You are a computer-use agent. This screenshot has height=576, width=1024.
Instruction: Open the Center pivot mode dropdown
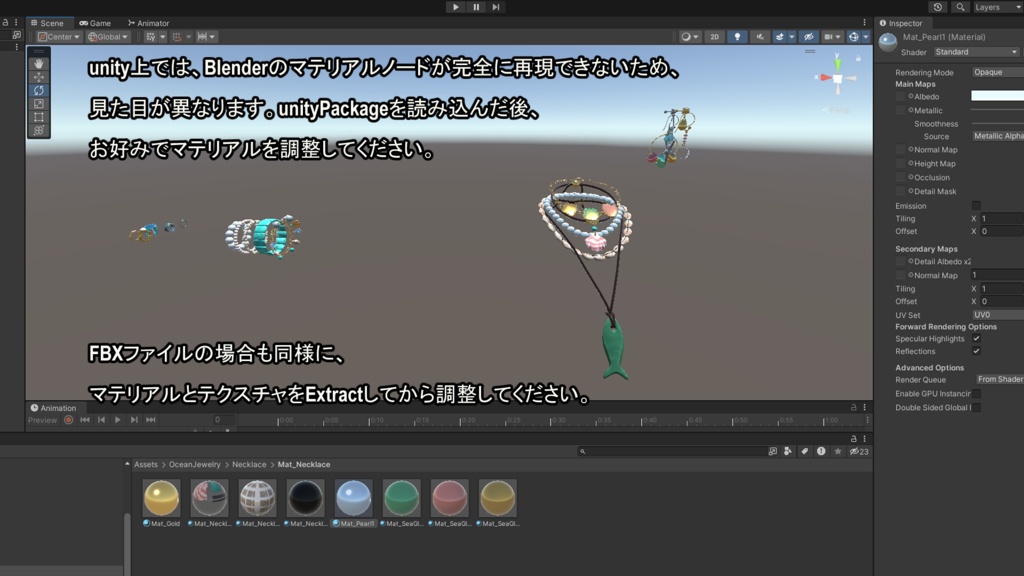click(x=59, y=37)
